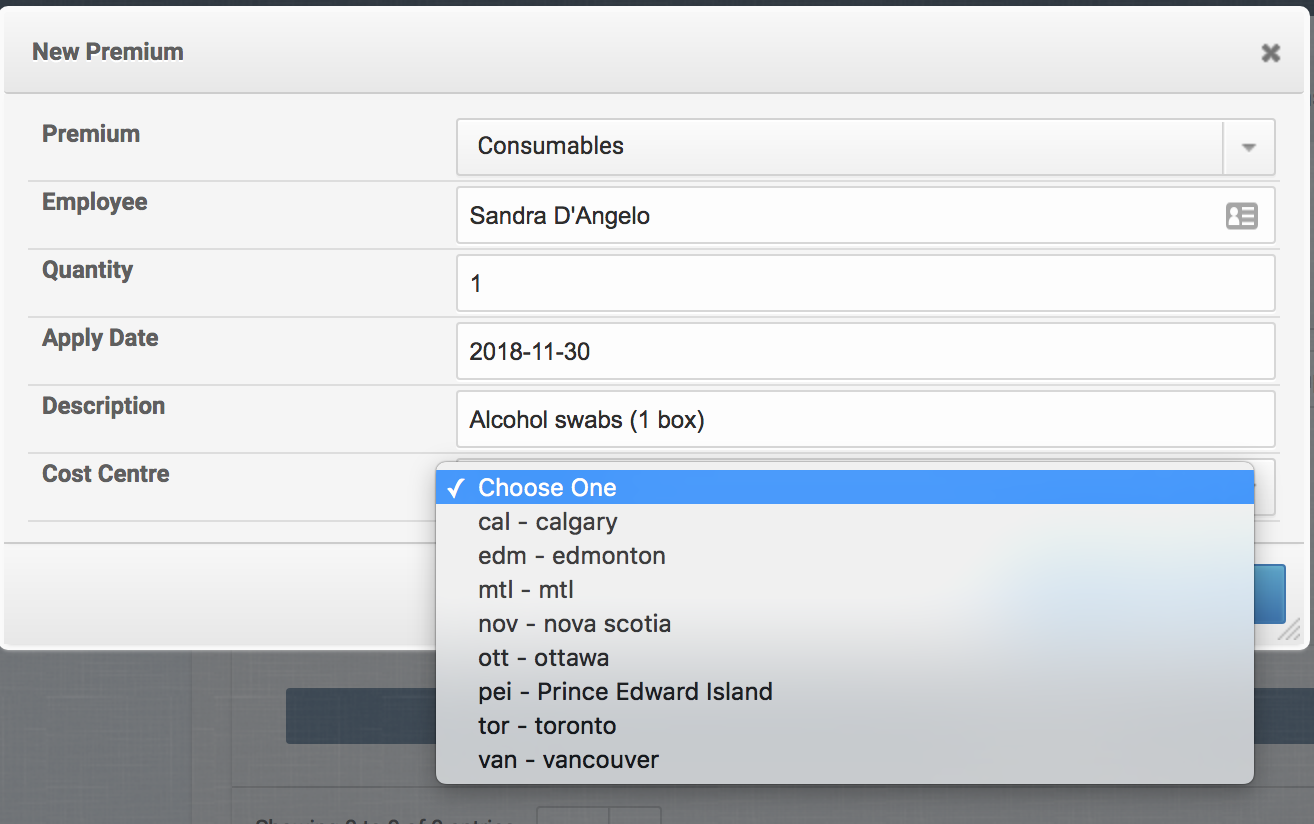The image size is (1314, 824).
Task: Click the Consumables premium combo box
Action: pyautogui.click(x=838, y=147)
